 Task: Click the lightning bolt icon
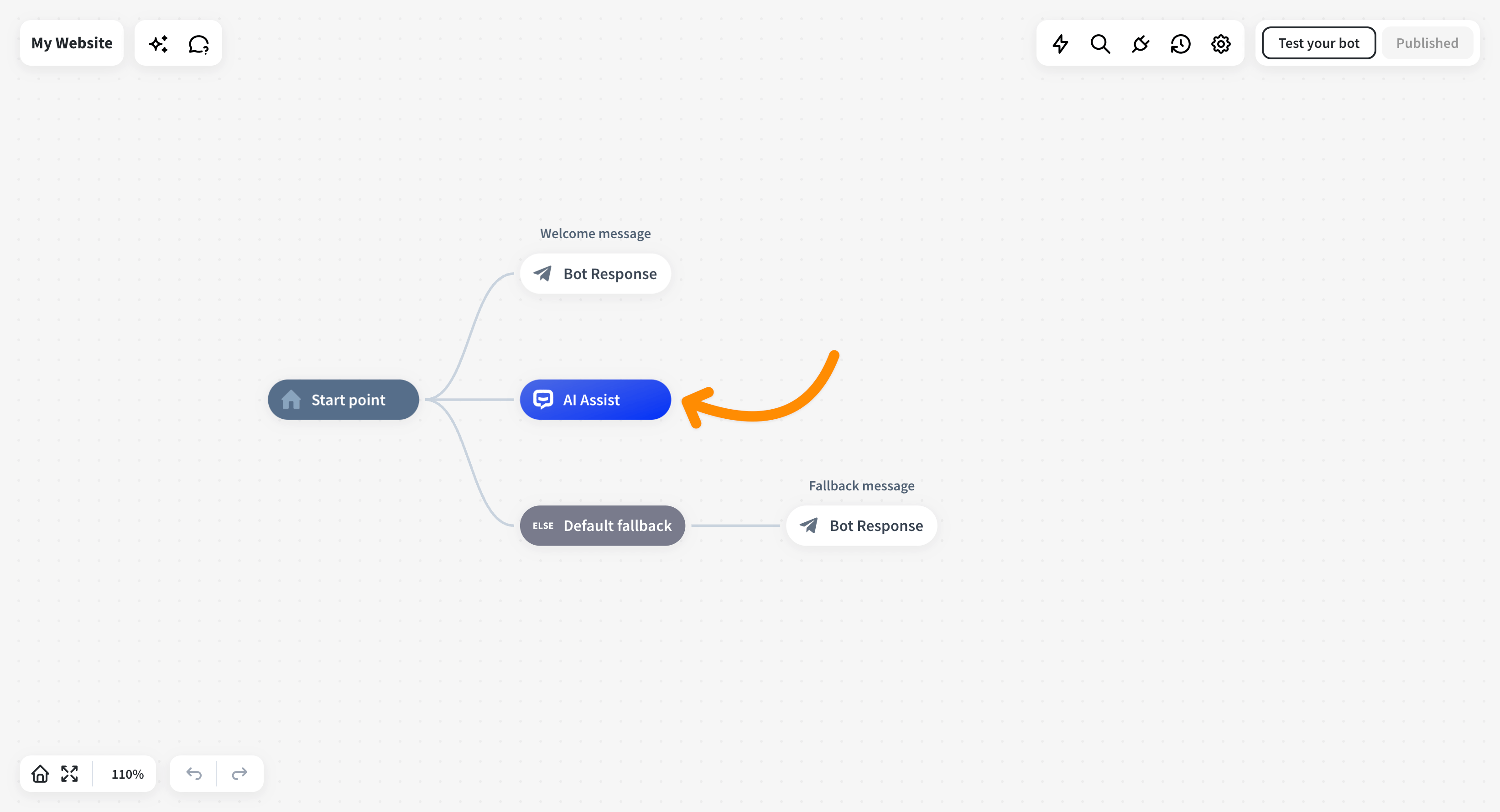point(1060,44)
